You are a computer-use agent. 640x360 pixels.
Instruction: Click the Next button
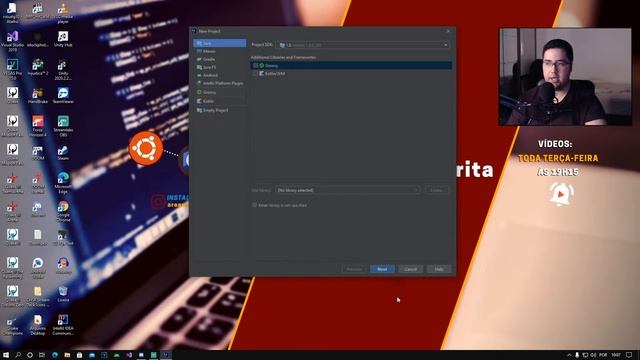[382, 269]
